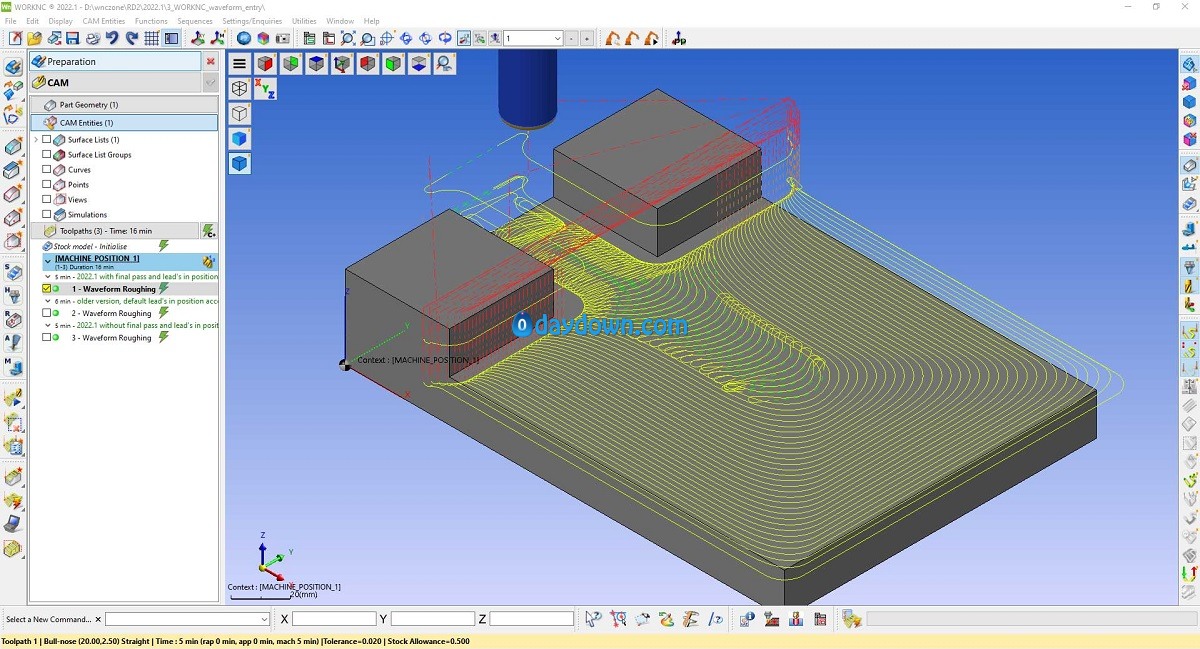
Task: Open the Settings/Enquiries menu
Action: click(250, 21)
